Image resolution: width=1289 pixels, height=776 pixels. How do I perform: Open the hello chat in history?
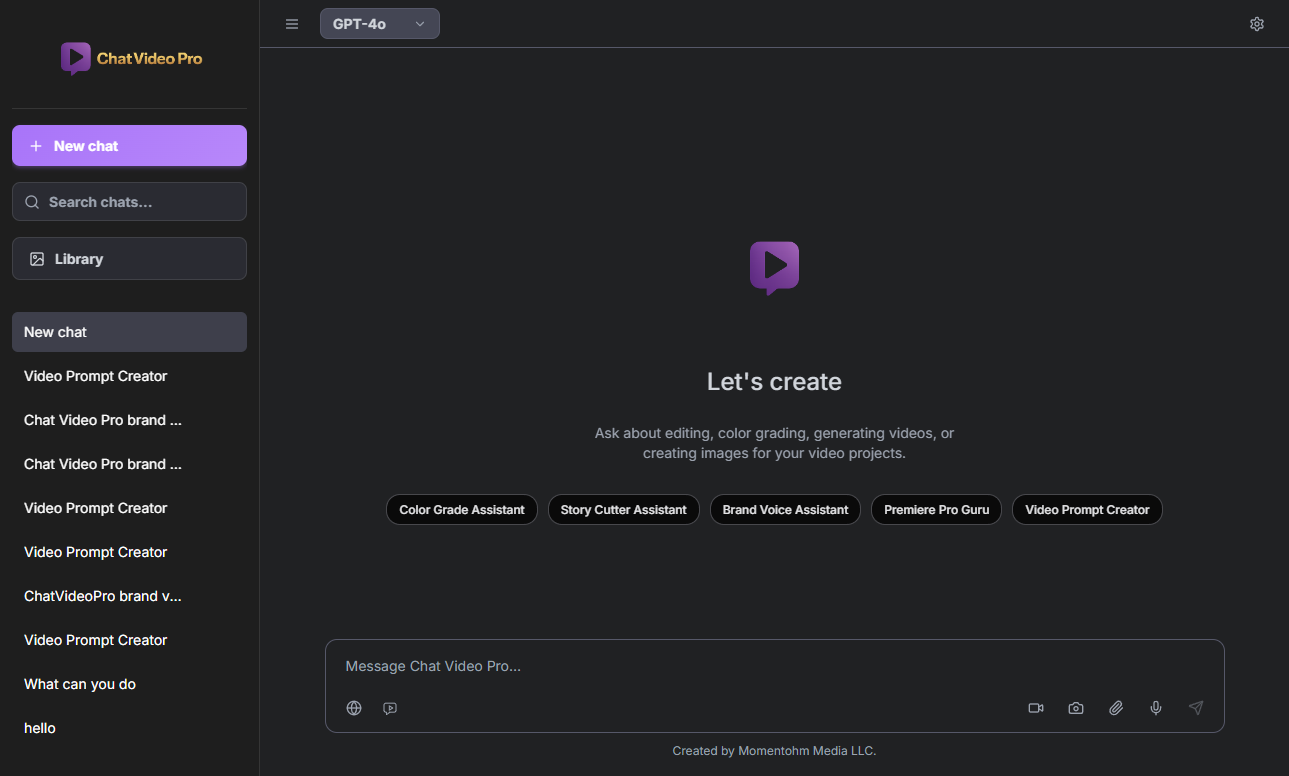pyautogui.click(x=129, y=728)
